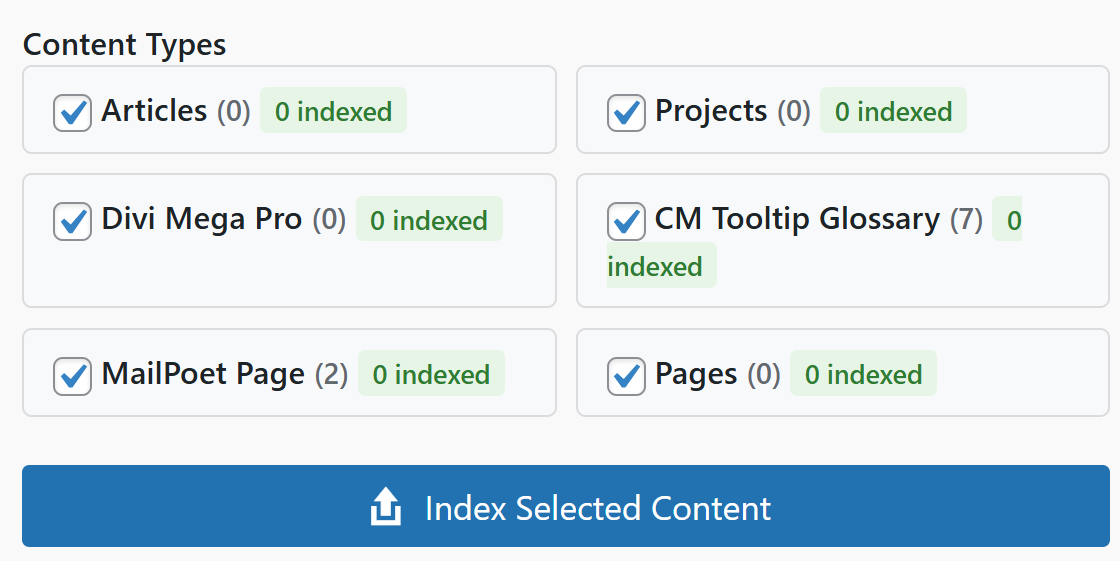This screenshot has height=561, width=1120.
Task: Uncheck the Projects checkbox
Action: pyautogui.click(x=626, y=112)
